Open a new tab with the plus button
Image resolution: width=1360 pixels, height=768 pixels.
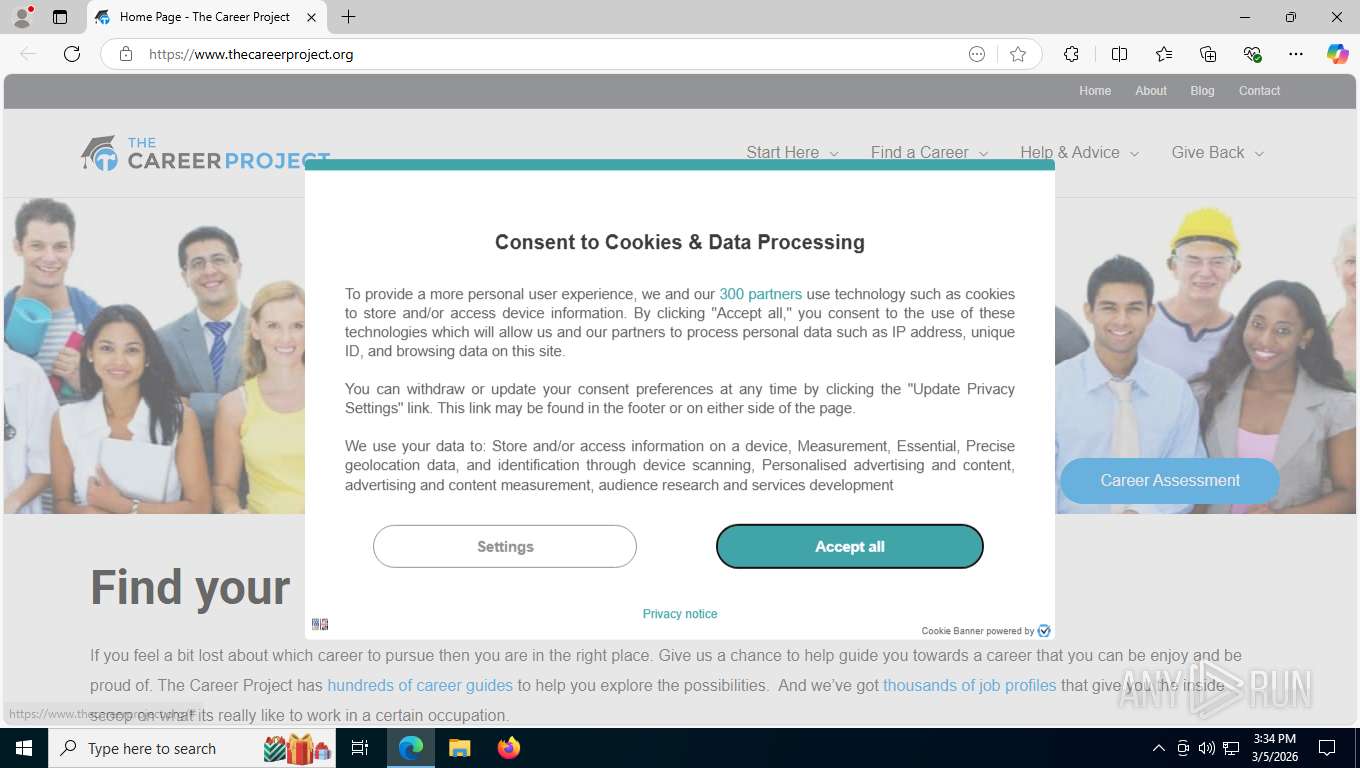coord(348,17)
